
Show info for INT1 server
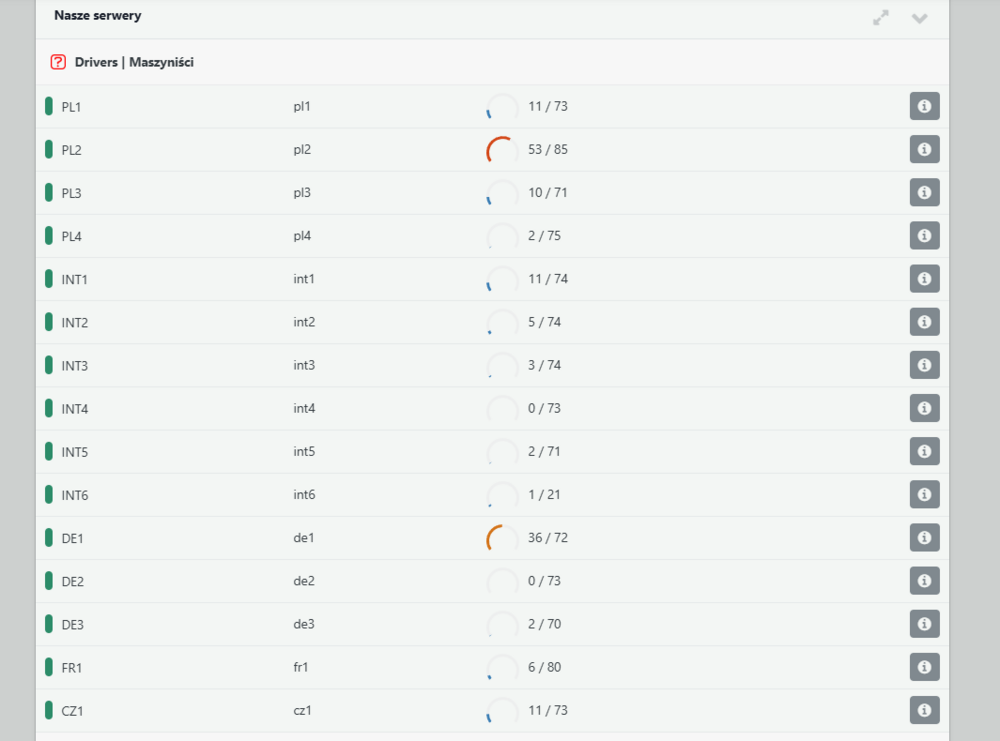click(924, 278)
